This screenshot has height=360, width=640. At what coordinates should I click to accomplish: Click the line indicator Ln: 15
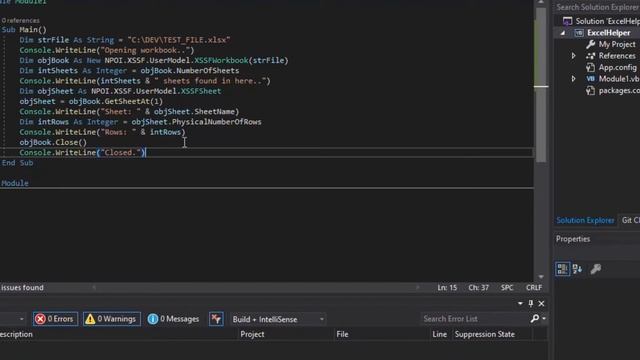pyautogui.click(x=447, y=287)
